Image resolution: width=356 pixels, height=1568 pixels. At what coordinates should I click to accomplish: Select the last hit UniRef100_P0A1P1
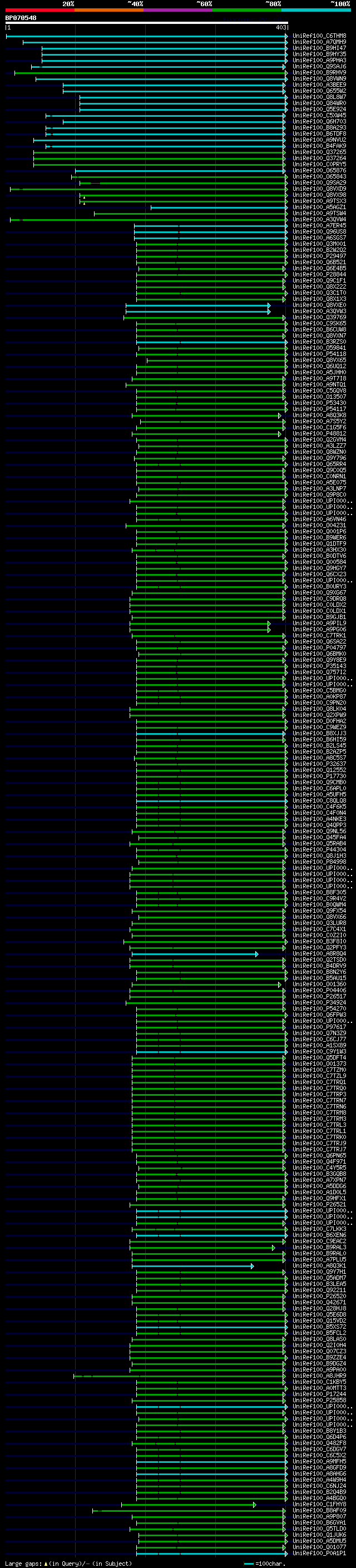tap(319, 1553)
